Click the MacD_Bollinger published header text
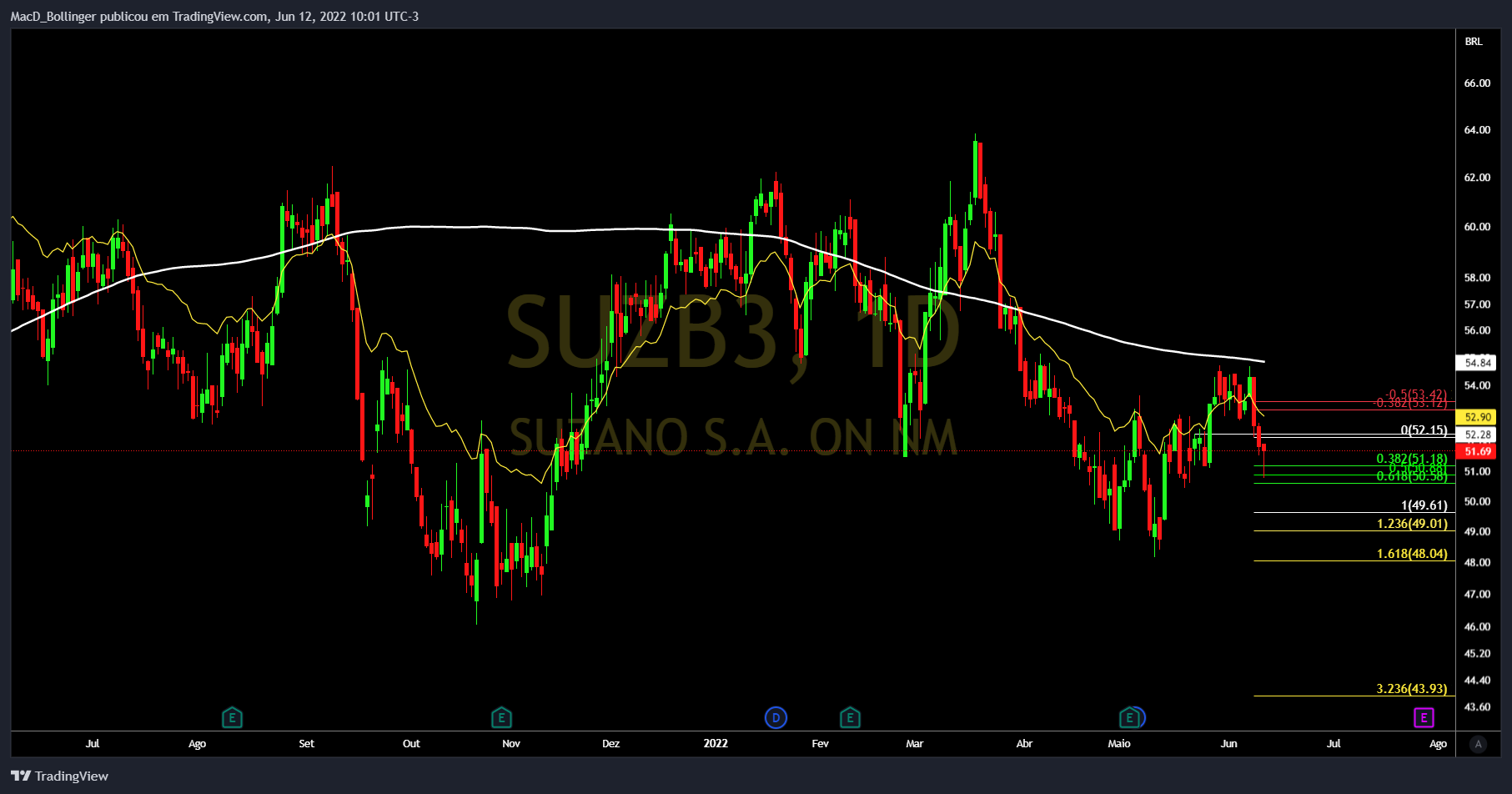Screen dimensions: 1512x794 pyautogui.click(x=214, y=16)
